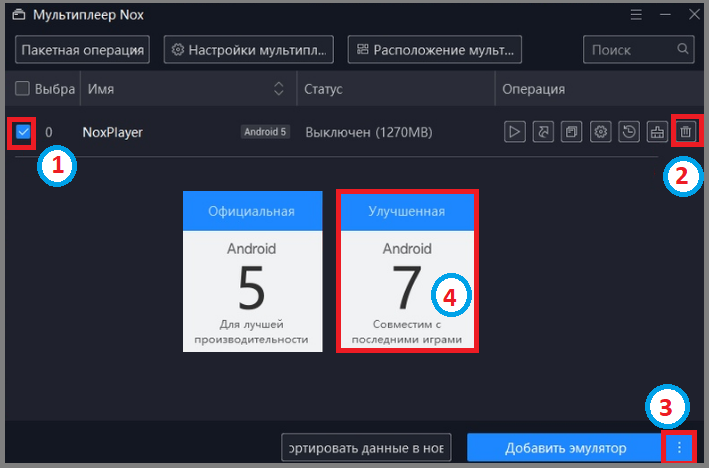The image size is (709, 468).
Task: Open NoxPlayer instance settings gear
Action: click(600, 132)
